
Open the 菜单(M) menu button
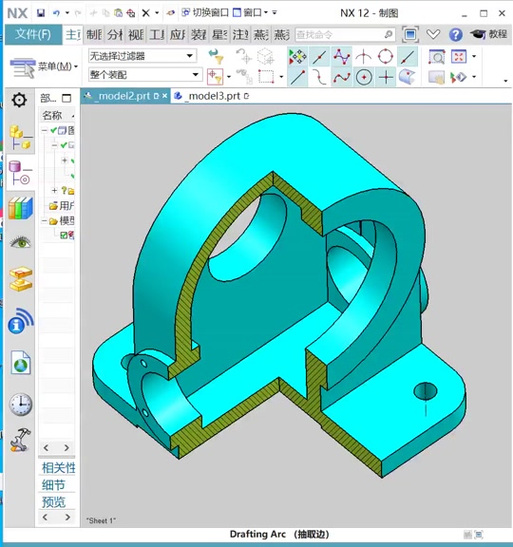44,67
